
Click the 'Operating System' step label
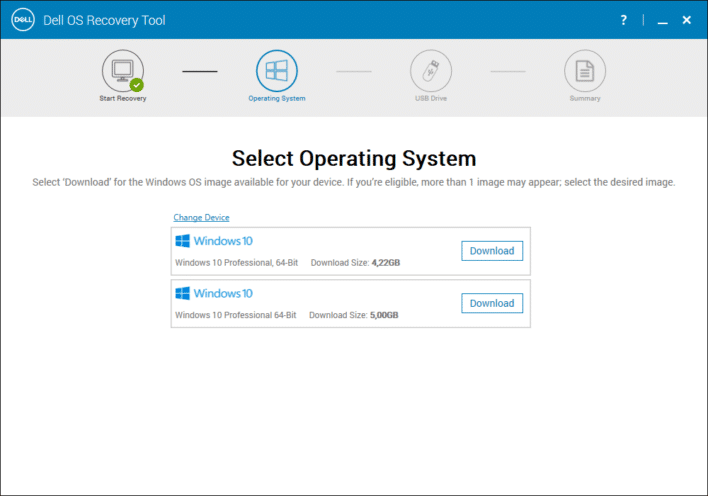277,98
